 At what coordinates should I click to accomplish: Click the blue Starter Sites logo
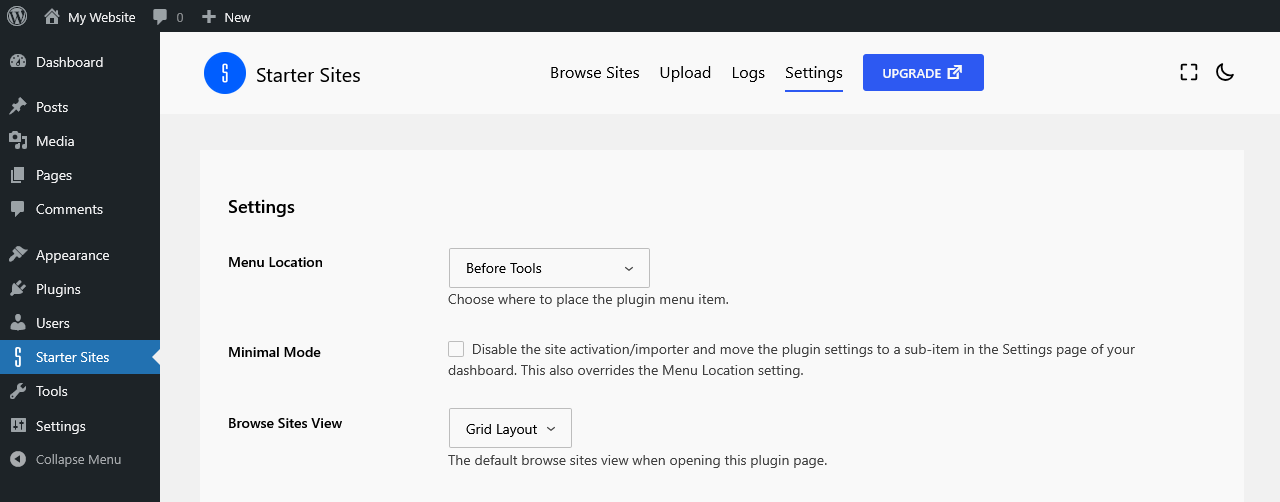(225, 73)
